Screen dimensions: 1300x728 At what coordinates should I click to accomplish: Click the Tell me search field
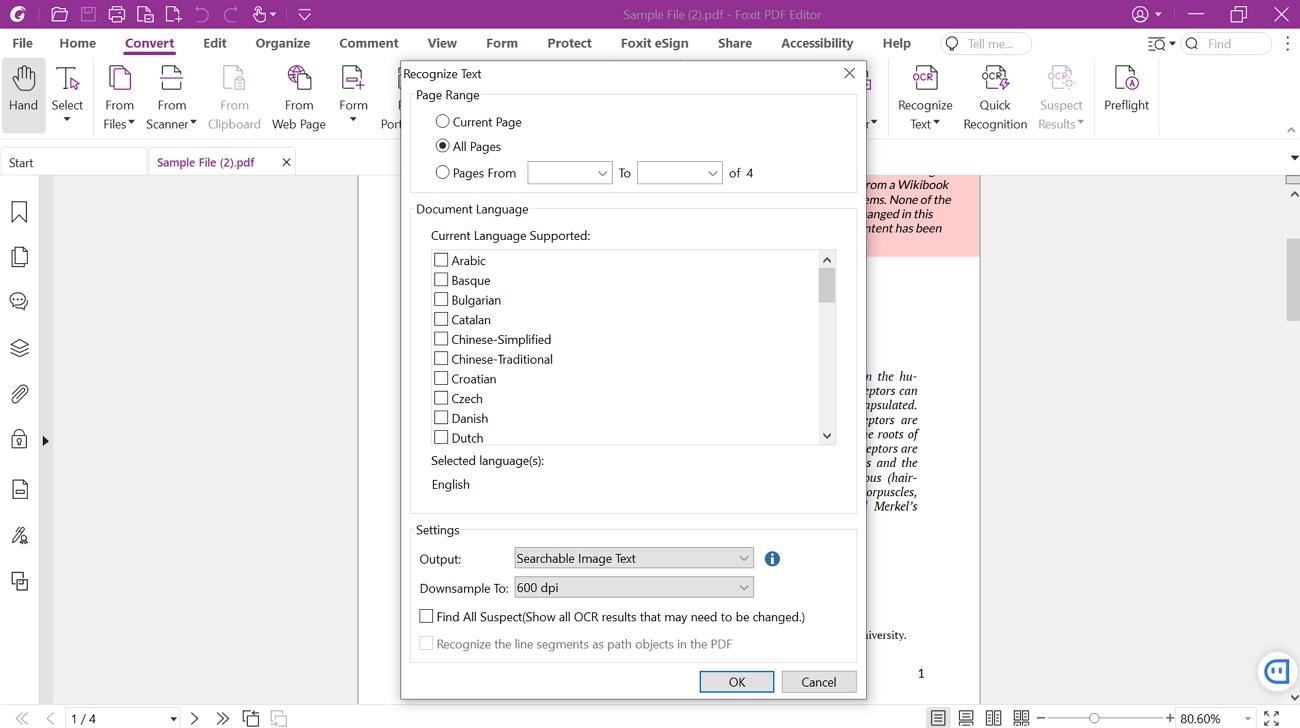click(x=986, y=44)
